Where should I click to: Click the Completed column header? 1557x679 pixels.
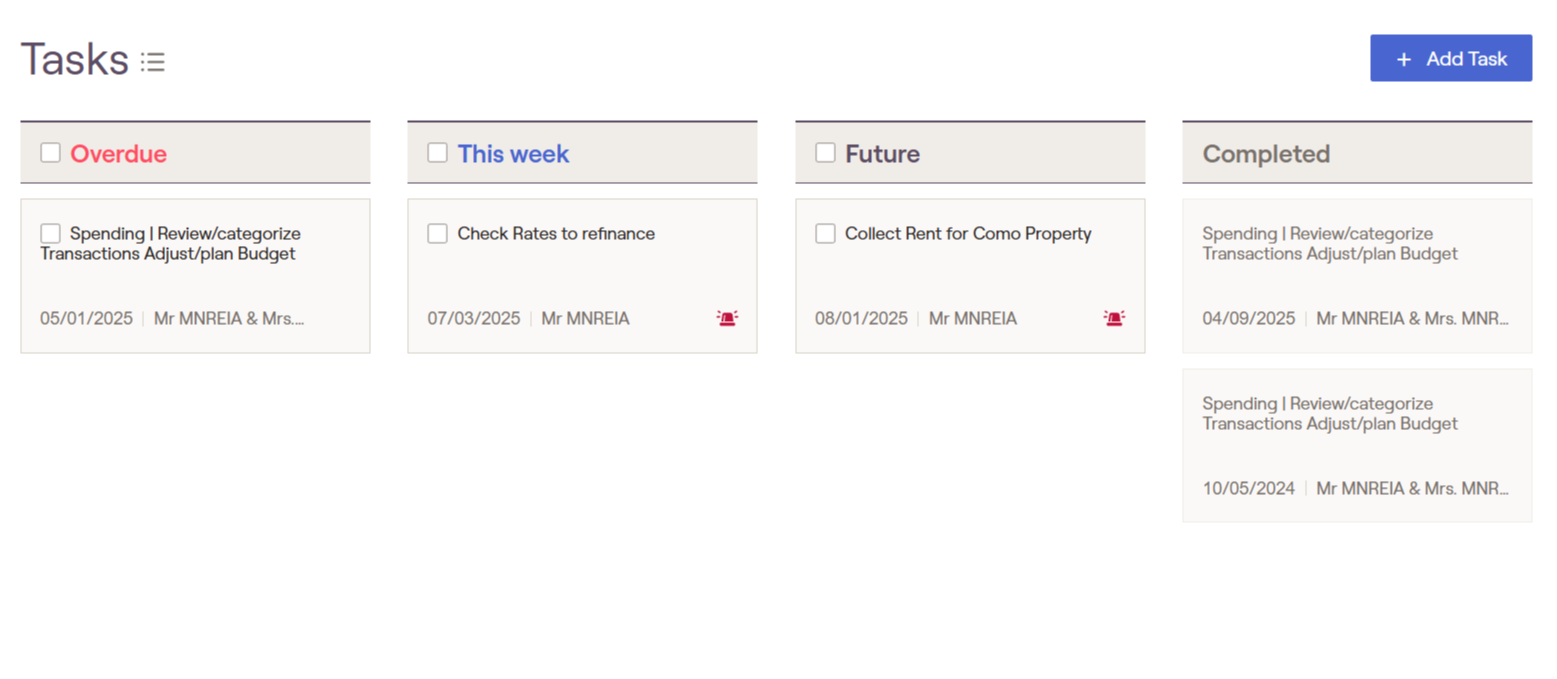click(x=1266, y=154)
